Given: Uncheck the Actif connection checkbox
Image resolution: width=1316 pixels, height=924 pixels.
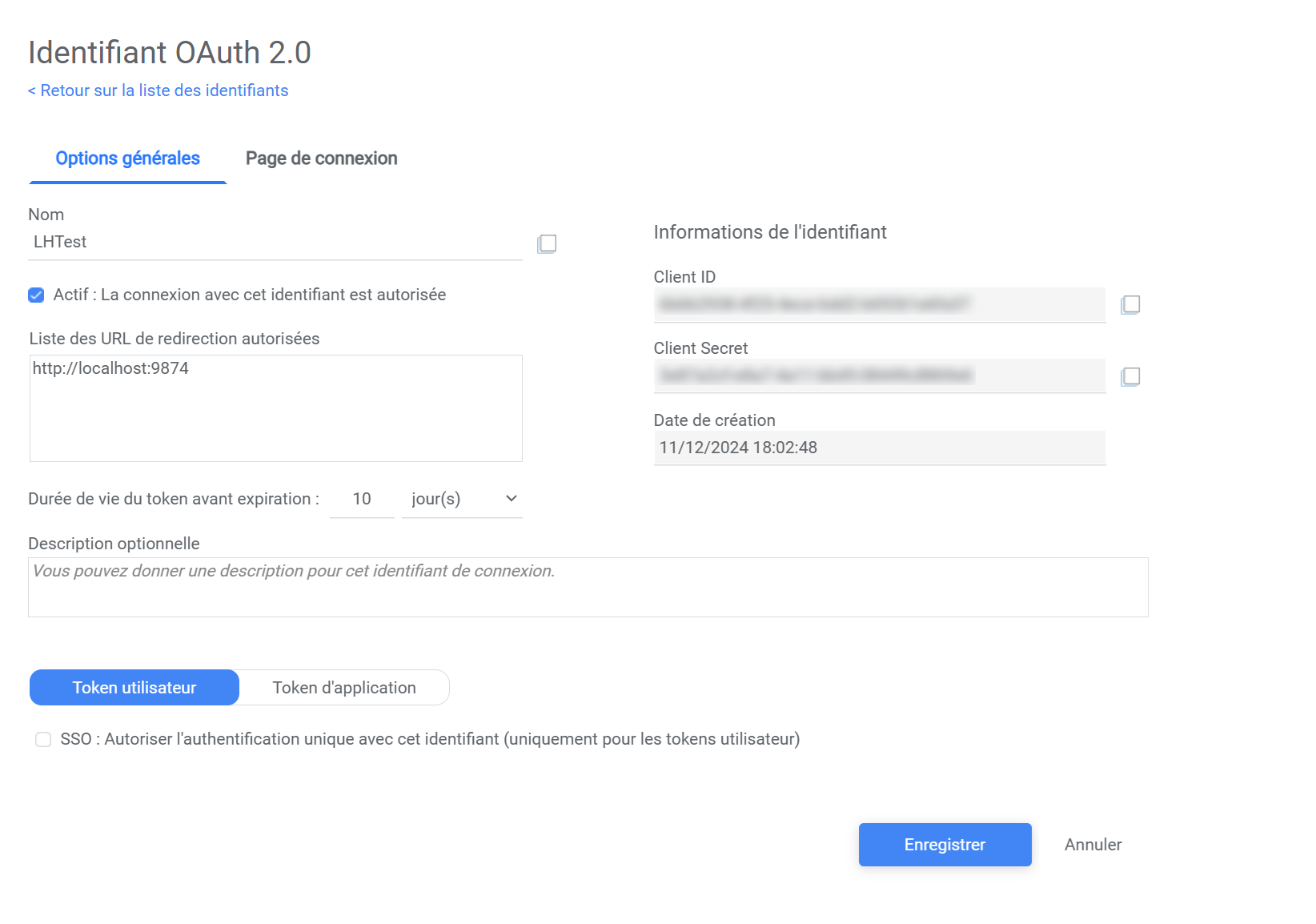Looking at the screenshot, I should click(x=36, y=295).
